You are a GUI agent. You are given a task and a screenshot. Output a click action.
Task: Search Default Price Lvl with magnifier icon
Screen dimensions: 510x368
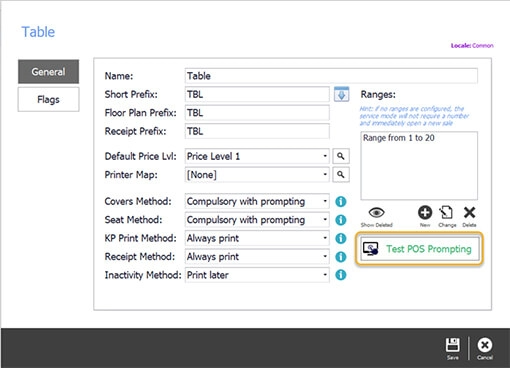(x=341, y=156)
